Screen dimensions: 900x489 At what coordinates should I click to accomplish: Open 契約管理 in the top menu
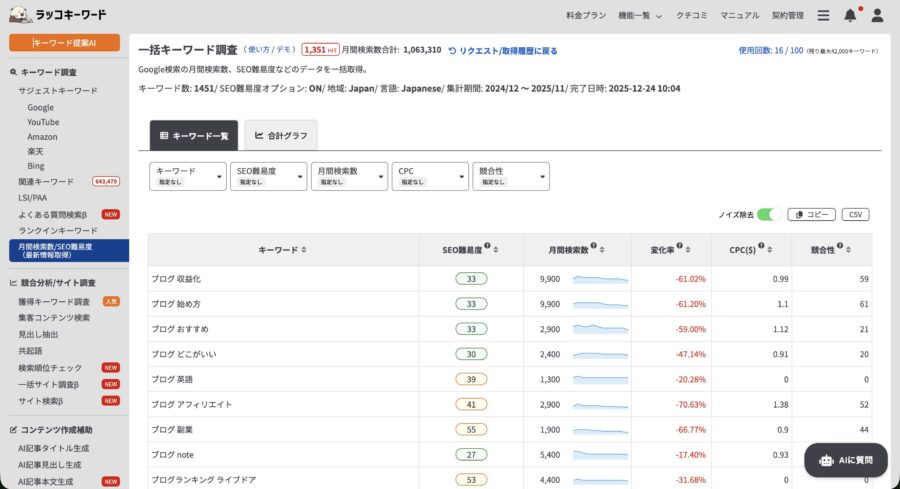pos(788,15)
